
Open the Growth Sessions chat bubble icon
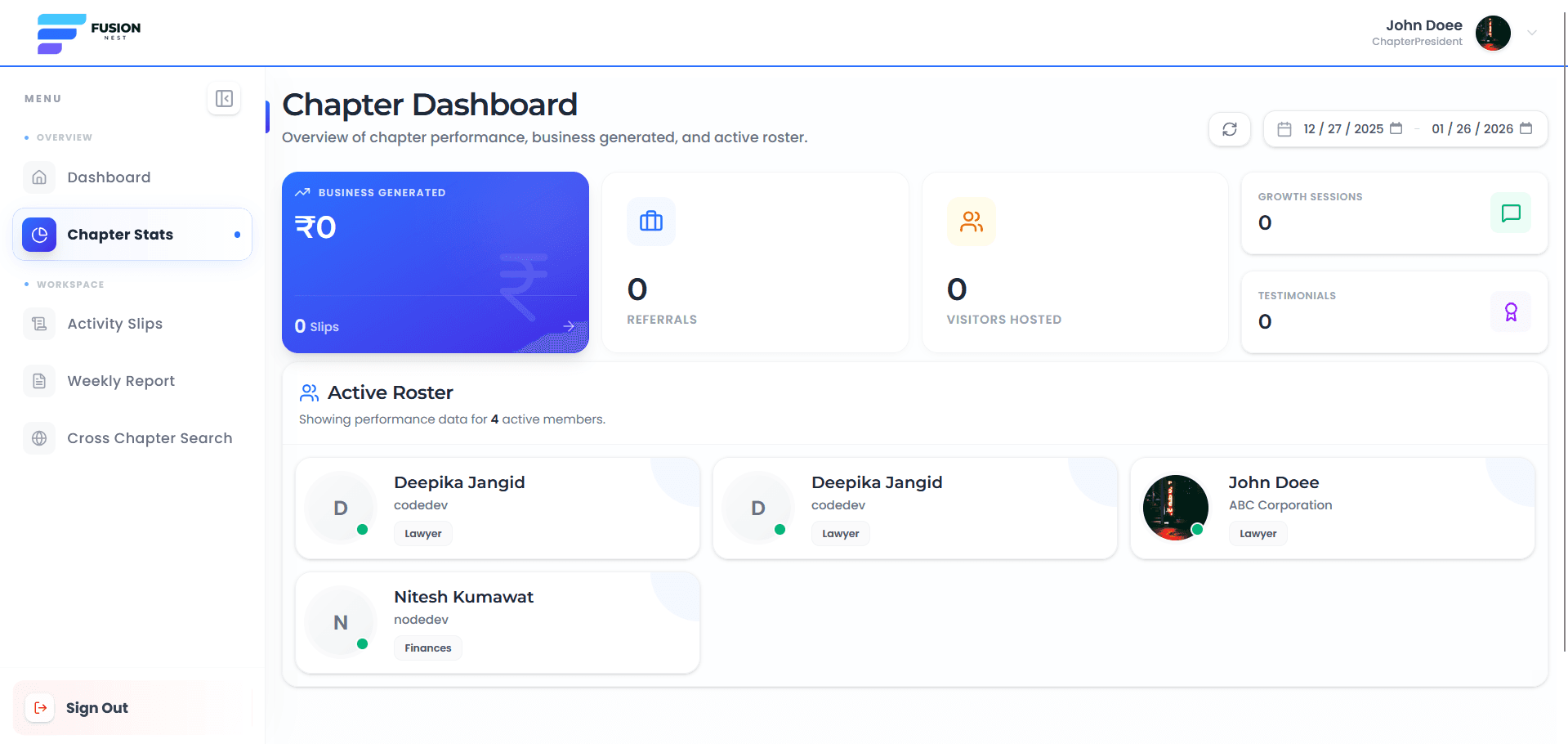tap(1511, 213)
